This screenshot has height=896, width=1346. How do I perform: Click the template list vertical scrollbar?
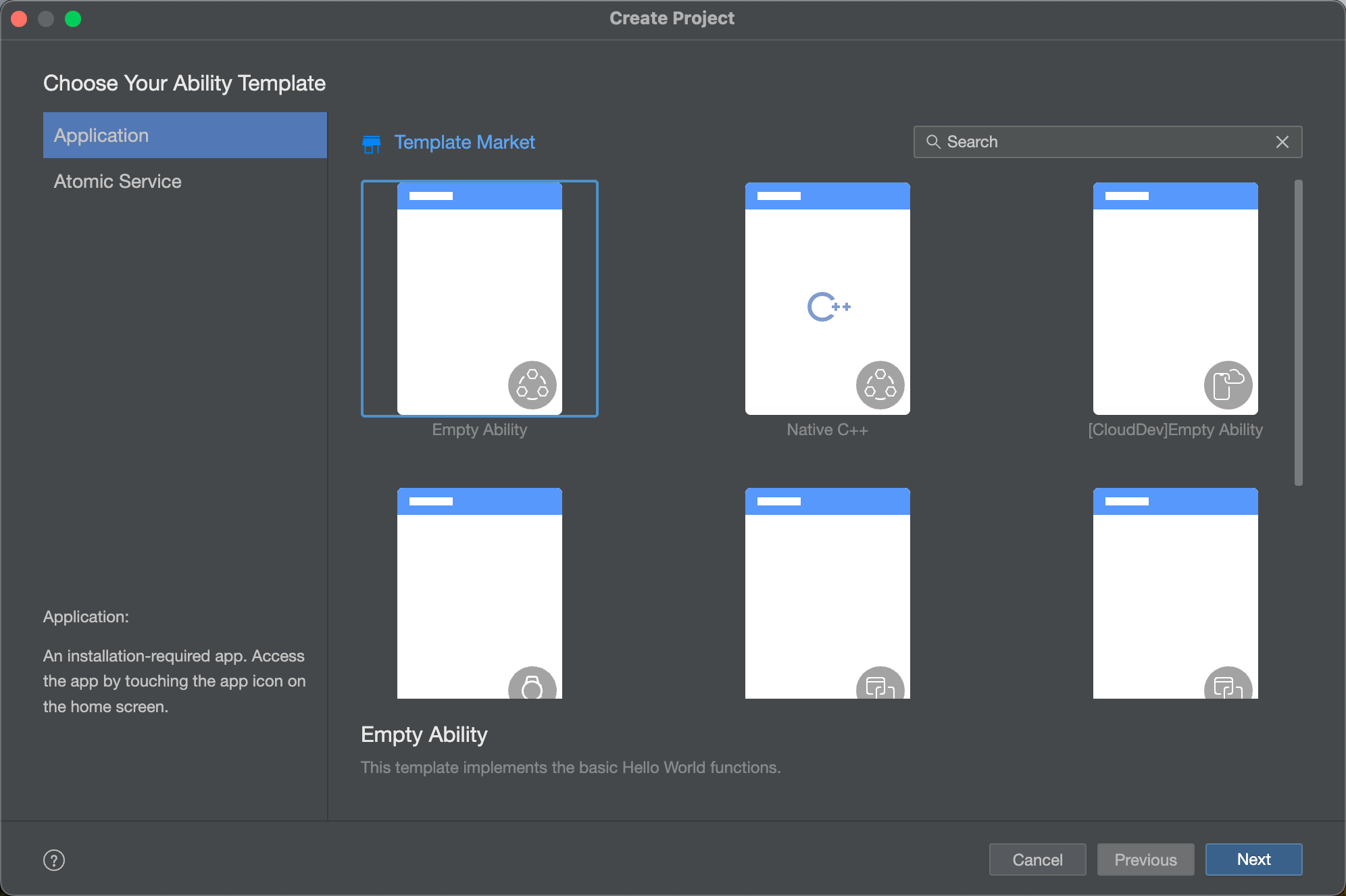1298,332
